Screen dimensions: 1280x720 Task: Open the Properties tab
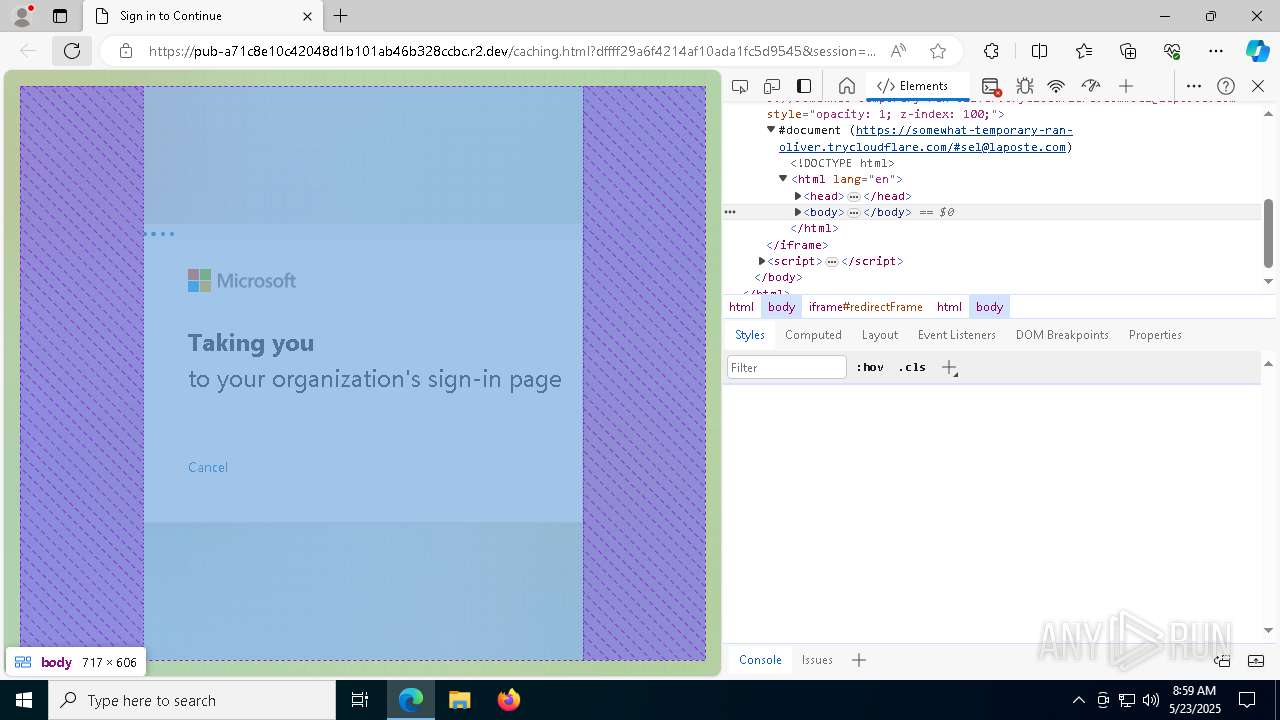point(1155,335)
